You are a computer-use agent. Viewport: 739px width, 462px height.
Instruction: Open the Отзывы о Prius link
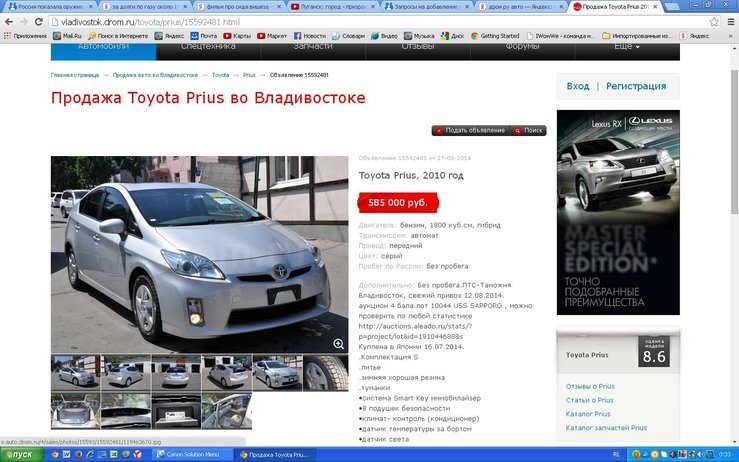pos(590,386)
